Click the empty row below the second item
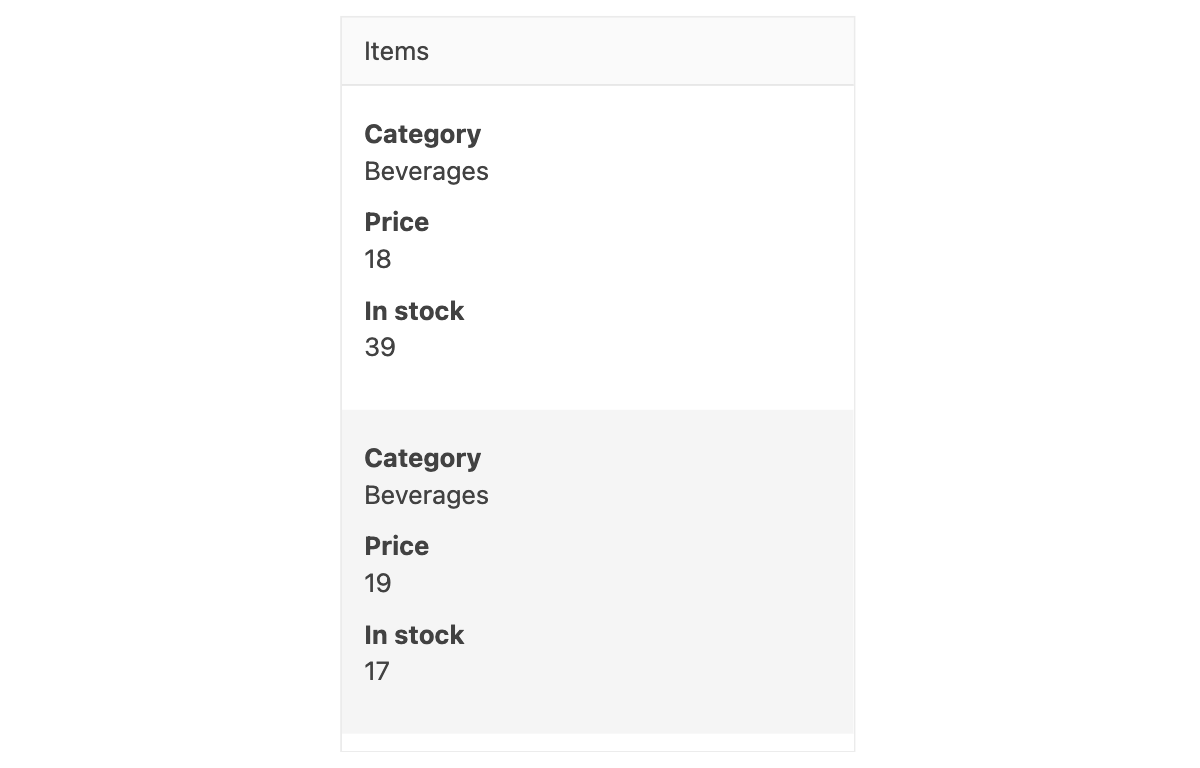Image resolution: width=1200 pixels, height=768 pixels. (598, 742)
